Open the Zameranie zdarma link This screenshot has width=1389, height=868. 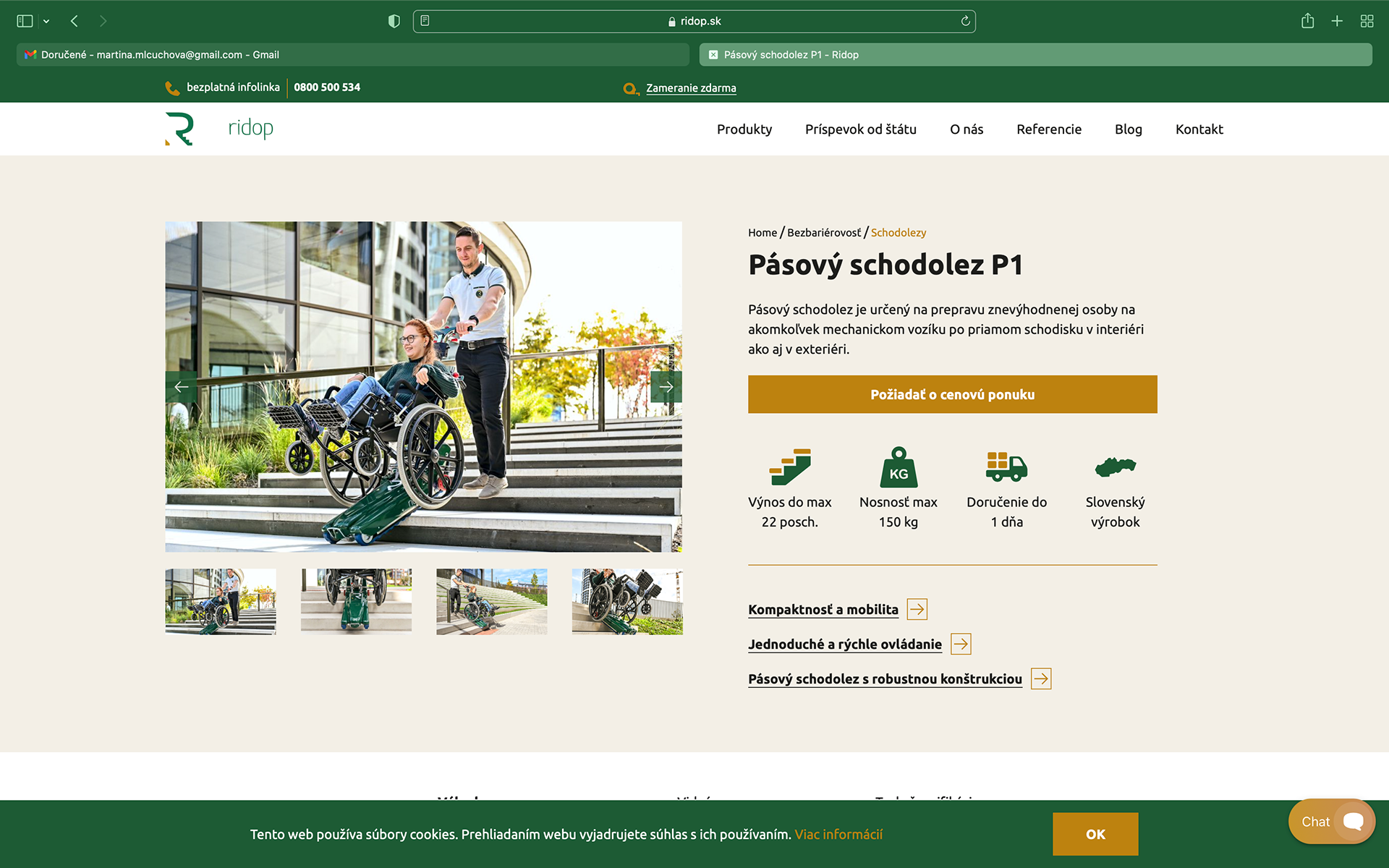click(690, 88)
